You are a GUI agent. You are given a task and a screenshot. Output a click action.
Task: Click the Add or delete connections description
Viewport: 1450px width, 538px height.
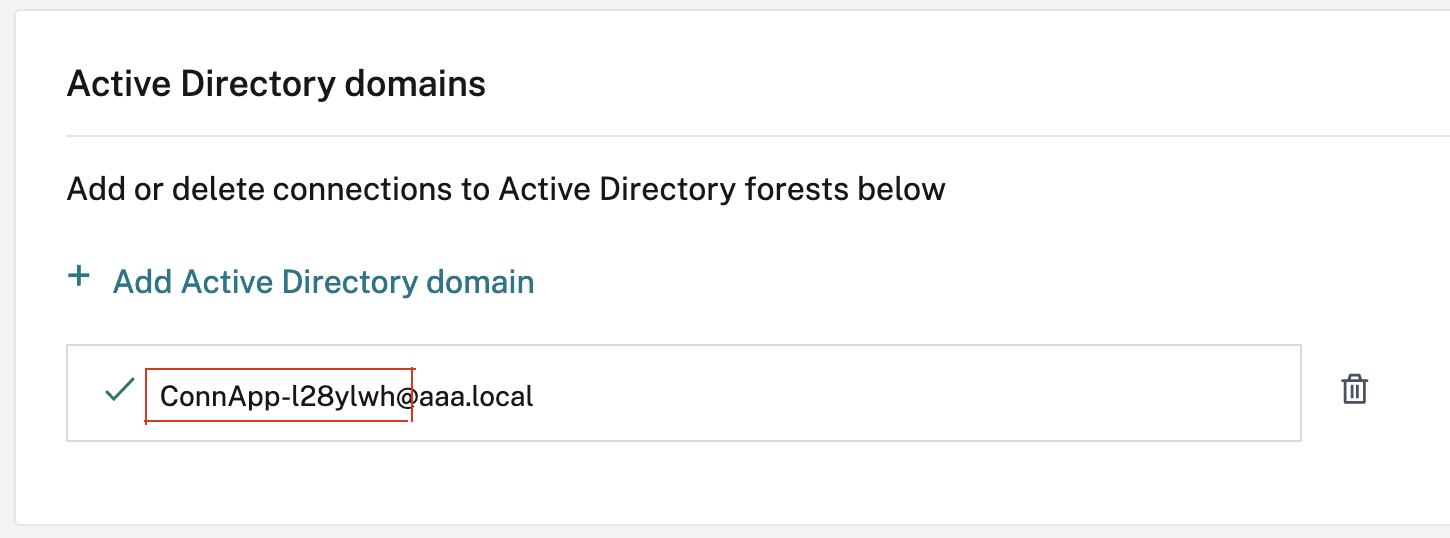coord(505,188)
